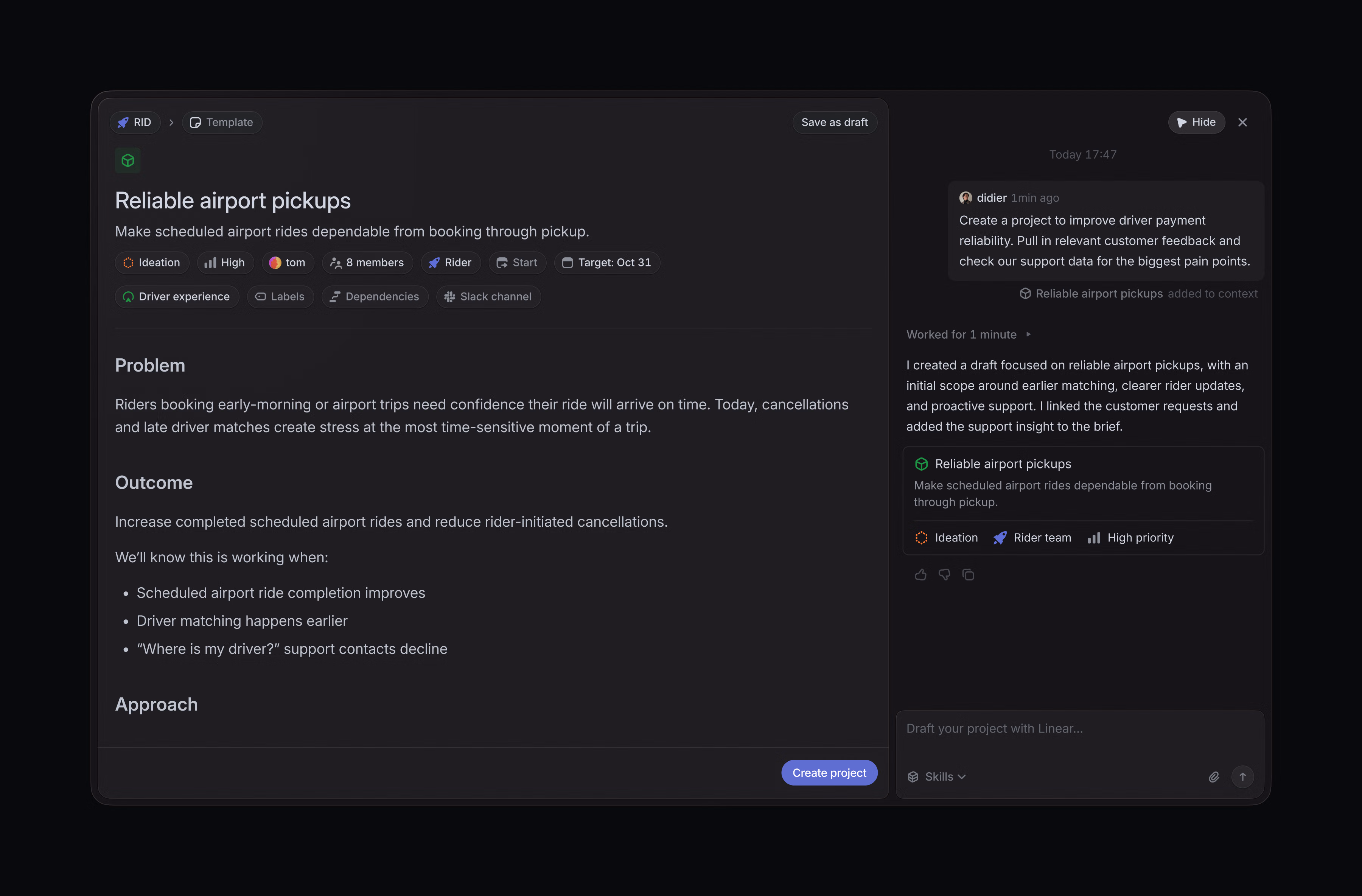
Task: Click the Reliable airport pickups context attachment
Action: (1091, 294)
